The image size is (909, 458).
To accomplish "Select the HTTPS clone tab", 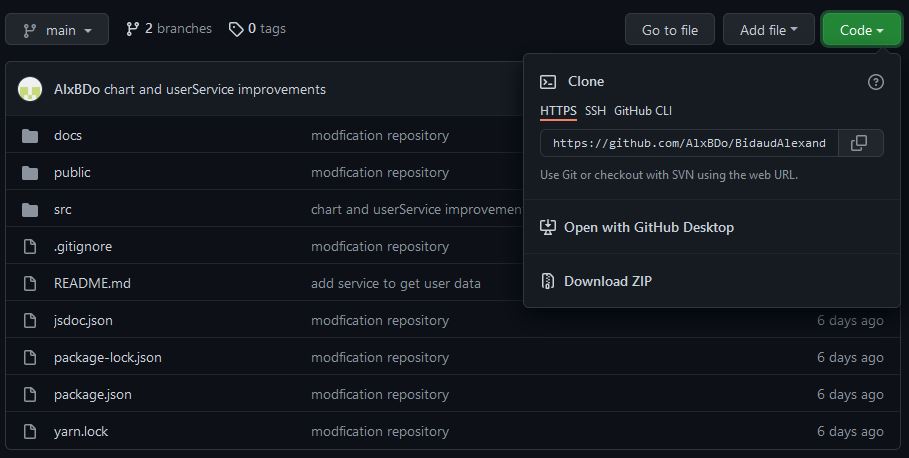I will [x=558, y=111].
